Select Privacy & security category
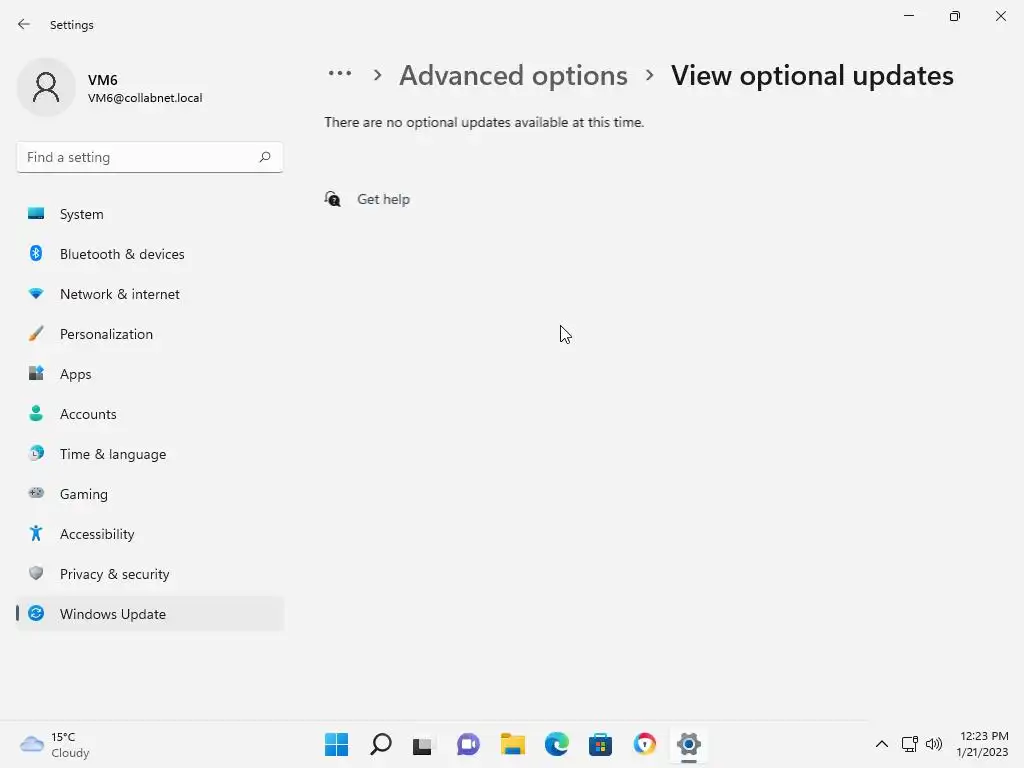Screen dimensions: 1024x768 tap(150, 574)
